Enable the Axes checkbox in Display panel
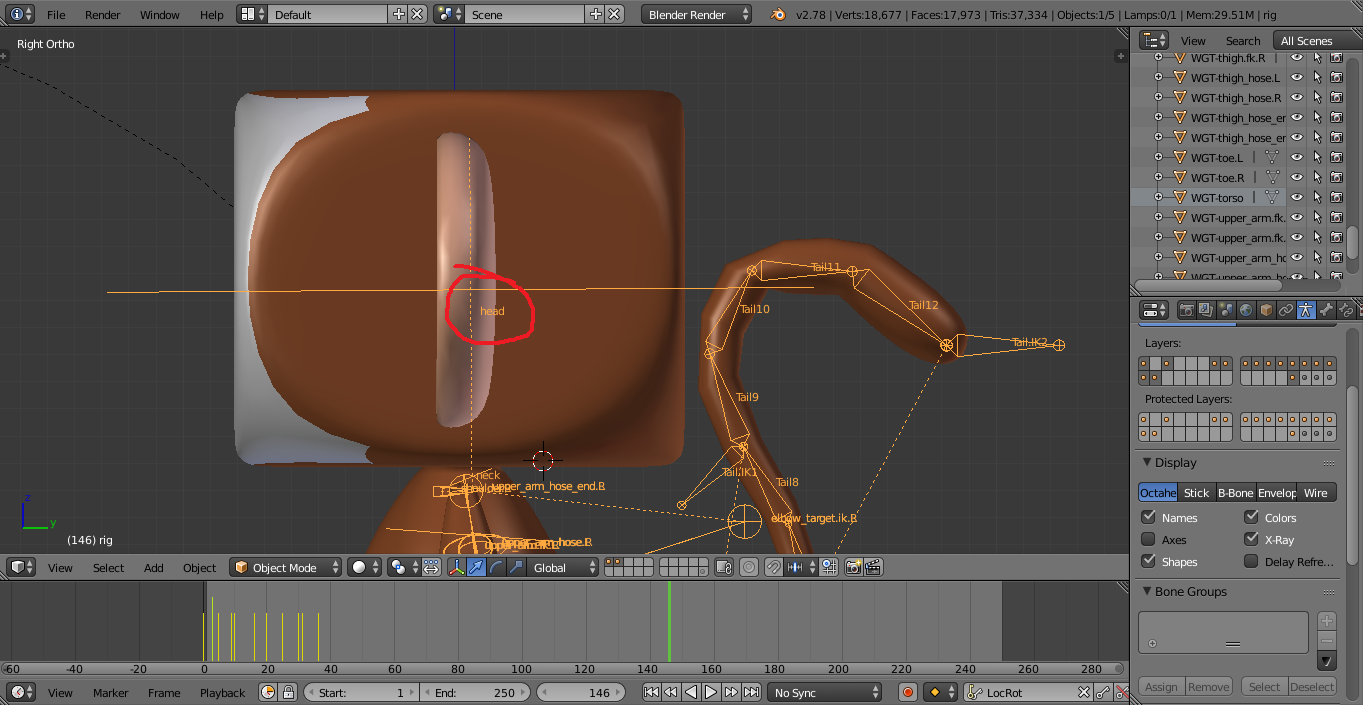The image size is (1363, 705). coord(1149,539)
